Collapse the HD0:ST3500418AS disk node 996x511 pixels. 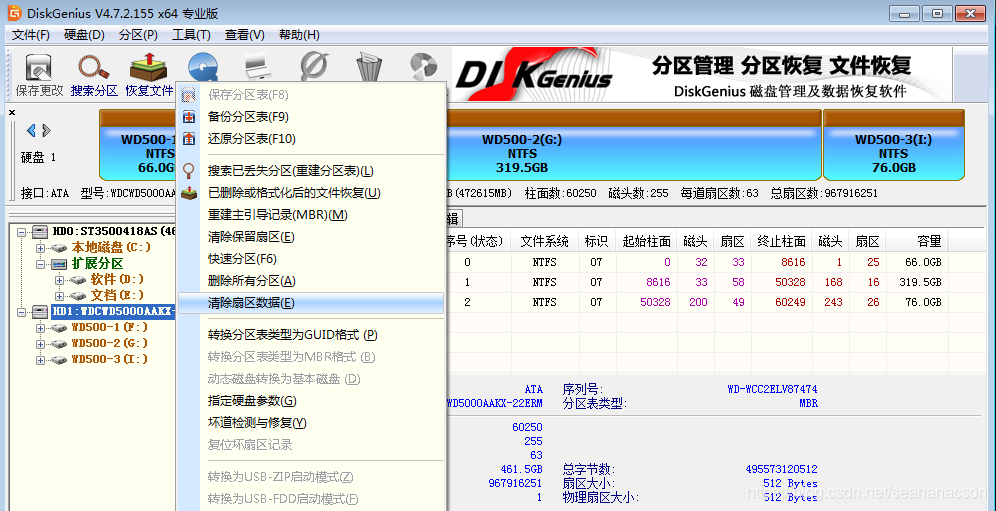[x=22, y=232]
